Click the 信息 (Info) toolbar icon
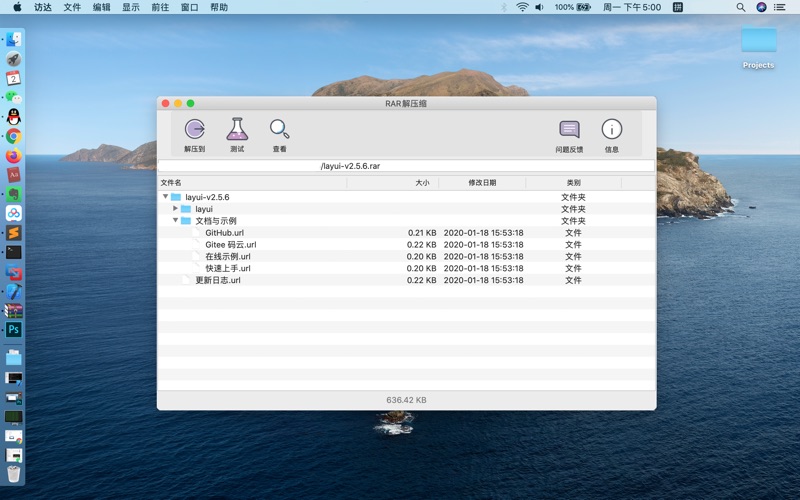 (611, 129)
